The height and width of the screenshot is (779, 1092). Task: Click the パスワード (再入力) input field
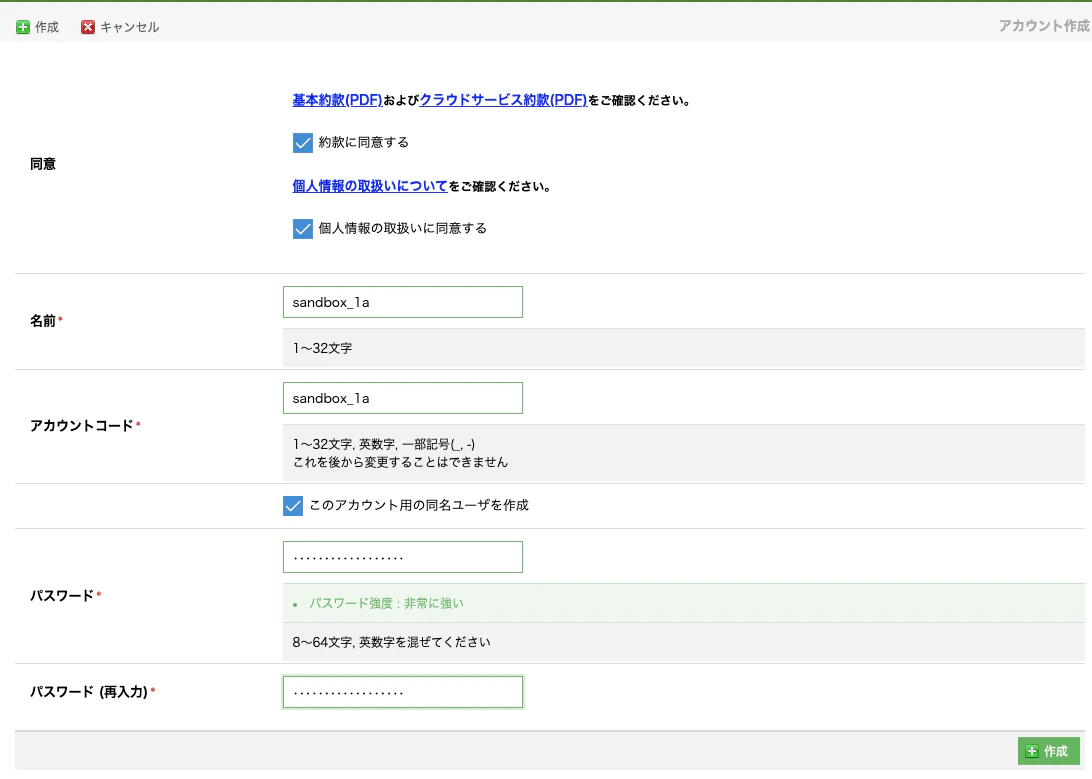click(402, 691)
